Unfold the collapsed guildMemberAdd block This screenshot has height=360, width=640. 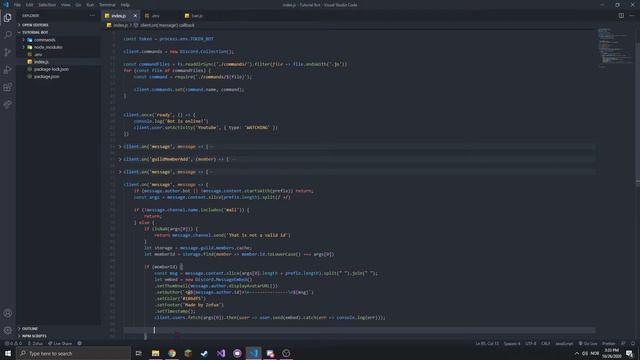(120, 159)
